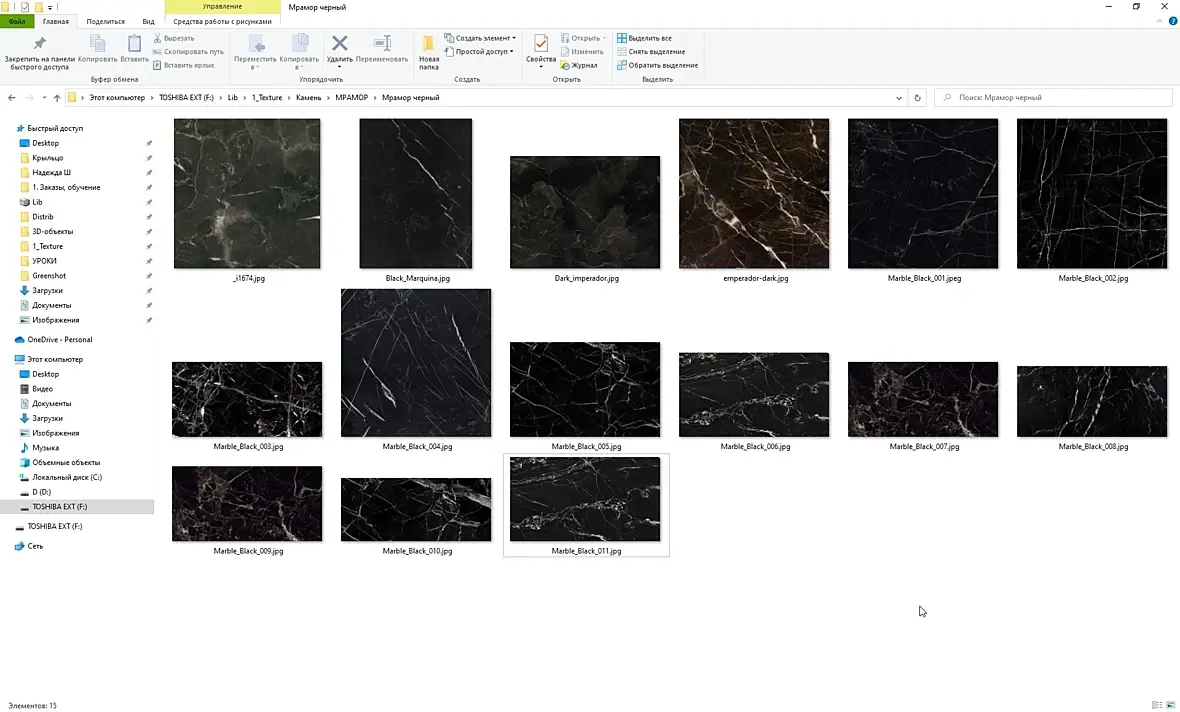Click the Manage (Управление) contextual tab
The width and height of the screenshot is (1180, 712).
[222, 7]
